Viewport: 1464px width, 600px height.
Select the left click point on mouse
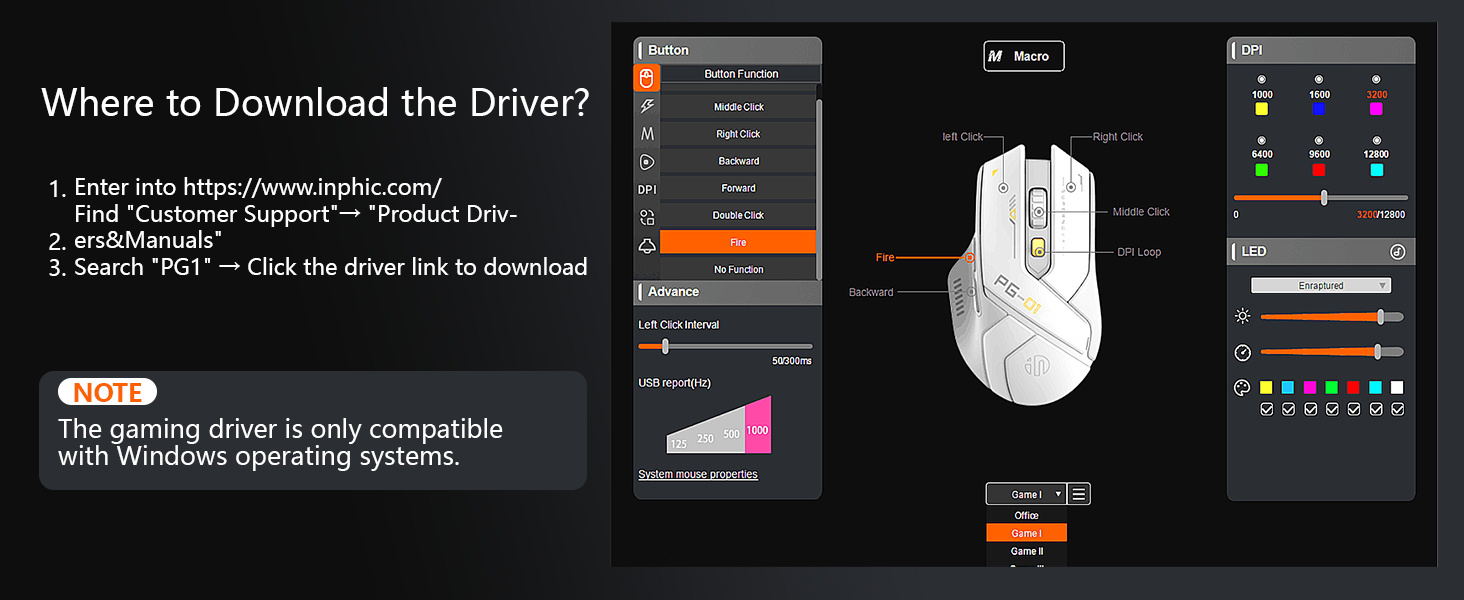pos(1003,187)
